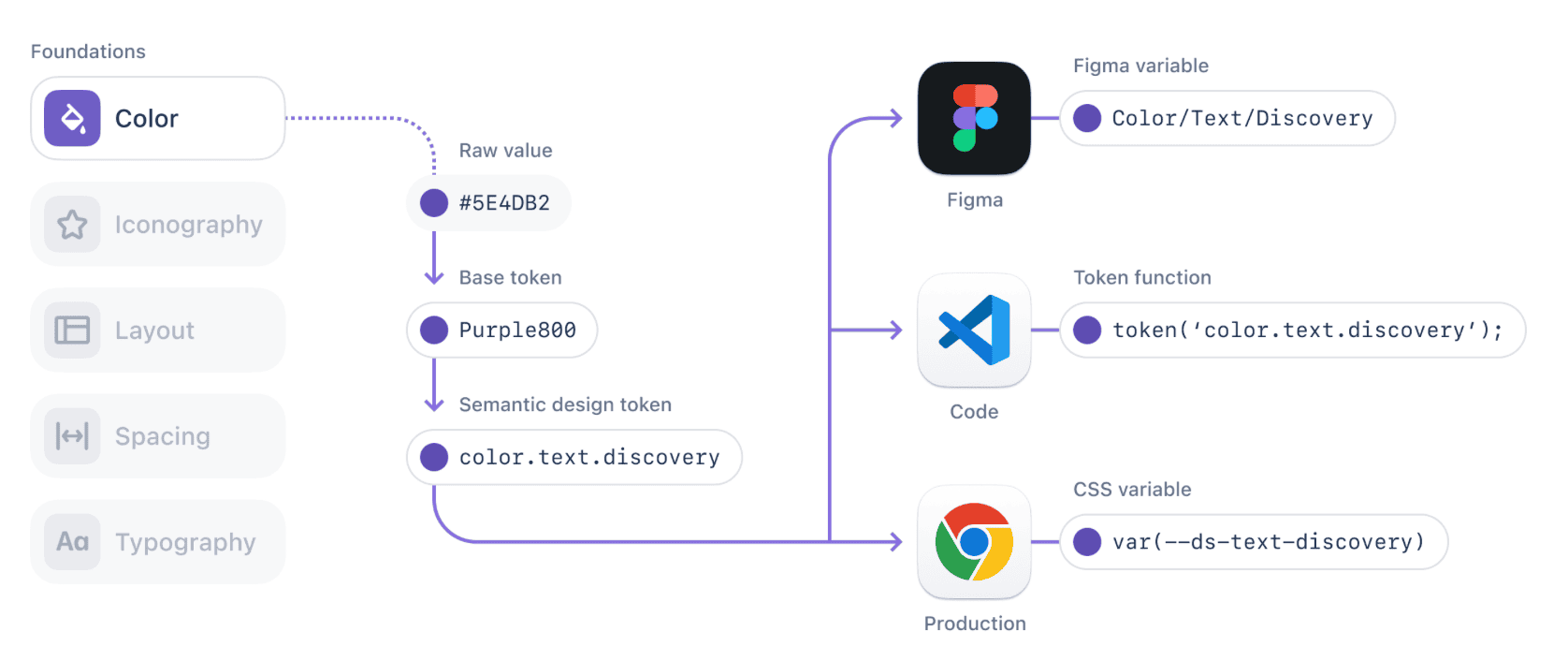Image resolution: width=1568 pixels, height=661 pixels.
Task: Click the swatch beside var(--ds-text-discovery)
Action: pos(1087,541)
